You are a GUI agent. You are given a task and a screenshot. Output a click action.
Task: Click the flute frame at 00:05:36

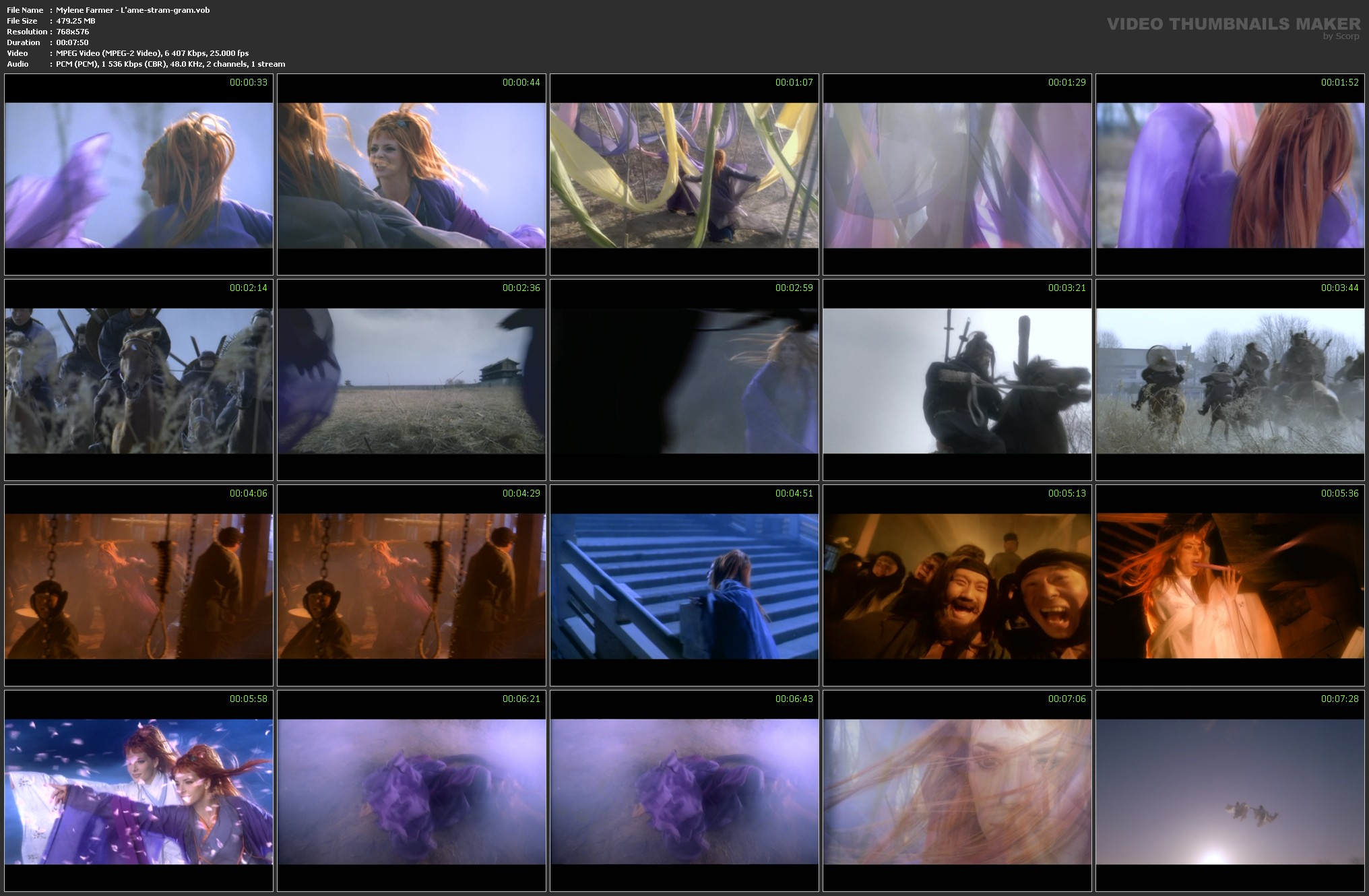[1230, 585]
